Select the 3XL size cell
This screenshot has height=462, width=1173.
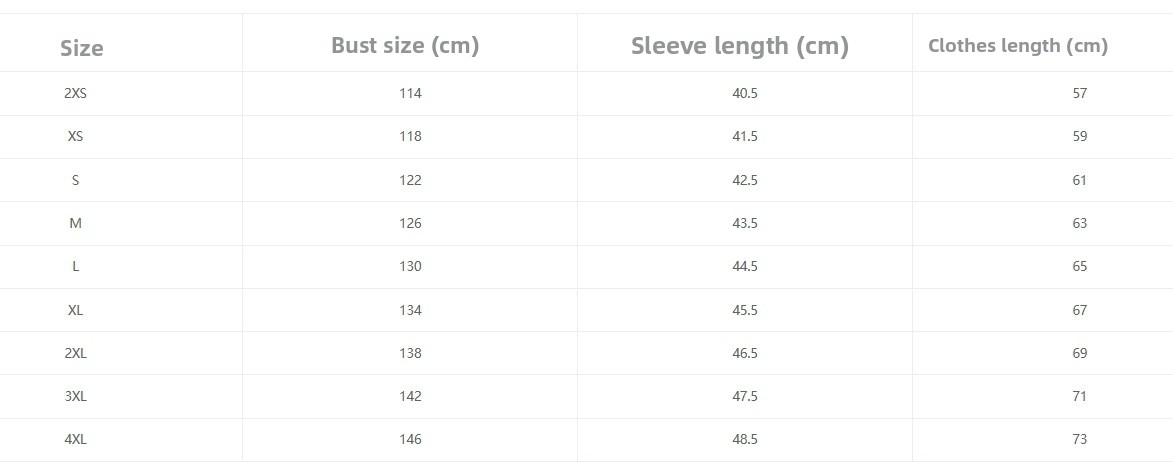pyautogui.click(x=75, y=396)
